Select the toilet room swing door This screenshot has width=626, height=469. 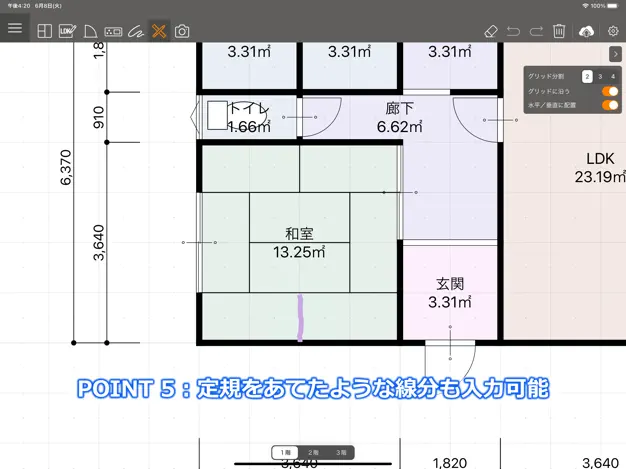[x=319, y=117]
